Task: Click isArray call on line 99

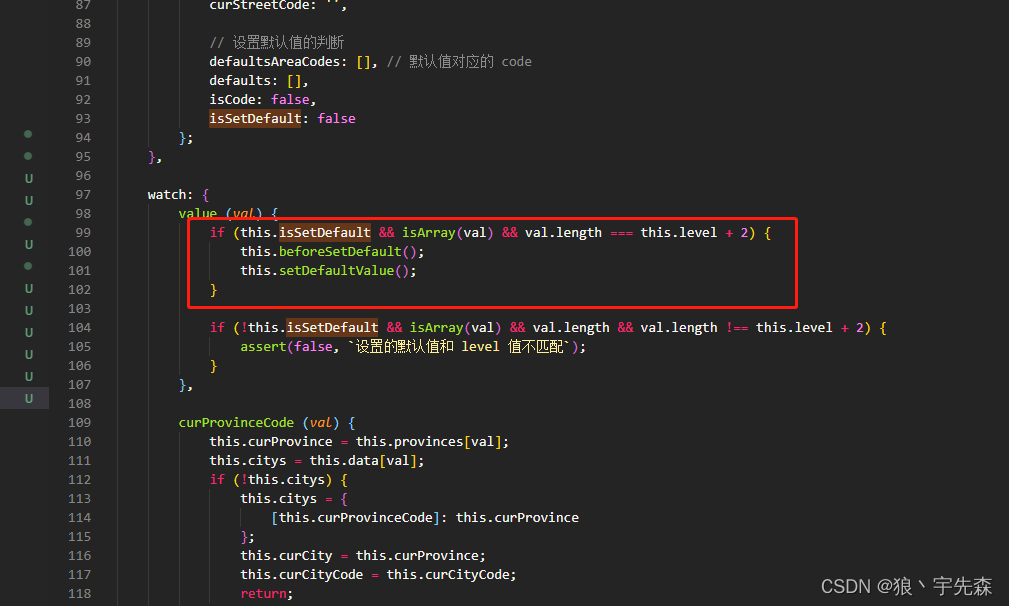Action: point(429,233)
